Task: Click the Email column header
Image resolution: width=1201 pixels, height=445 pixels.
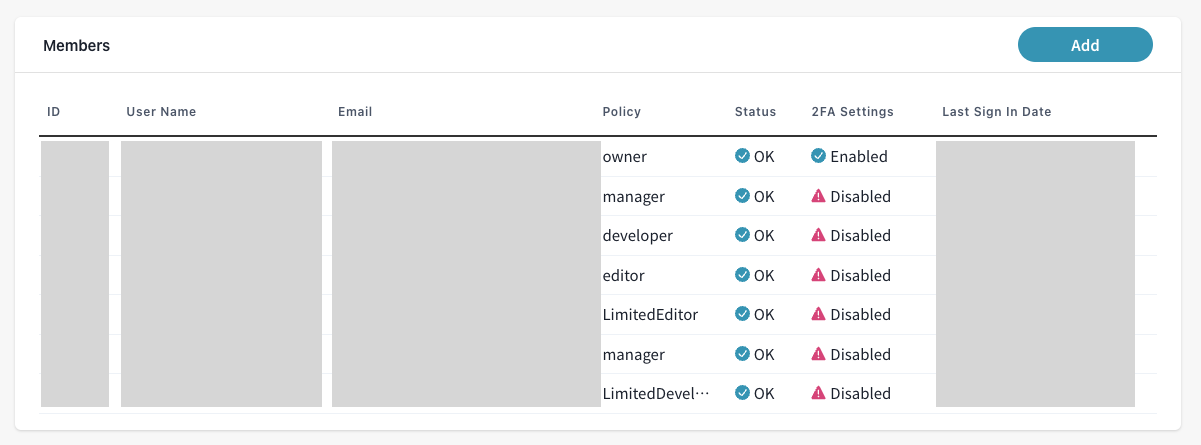Action: pos(355,112)
